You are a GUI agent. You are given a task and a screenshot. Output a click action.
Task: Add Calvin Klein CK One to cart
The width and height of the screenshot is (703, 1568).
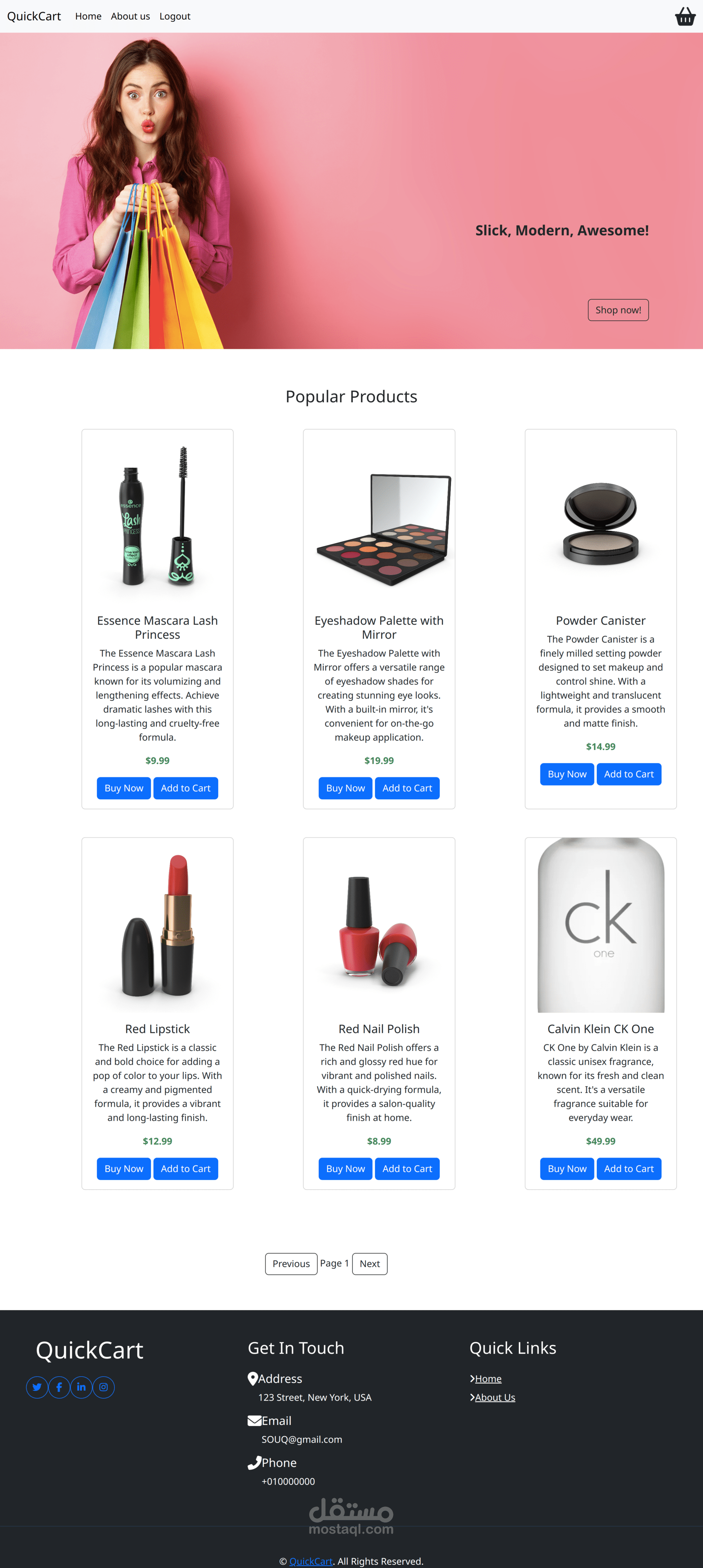coord(629,1169)
